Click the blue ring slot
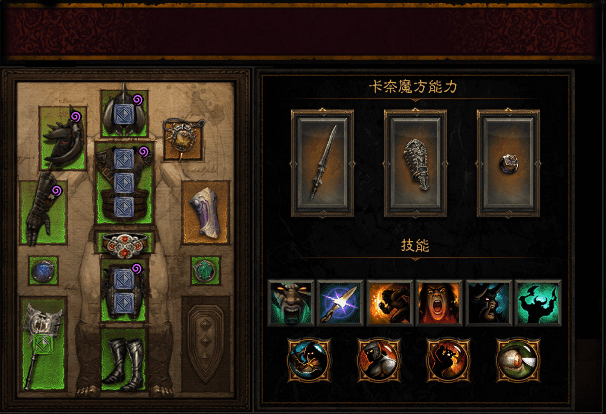Viewport: 606px width, 414px height. click(x=43, y=271)
